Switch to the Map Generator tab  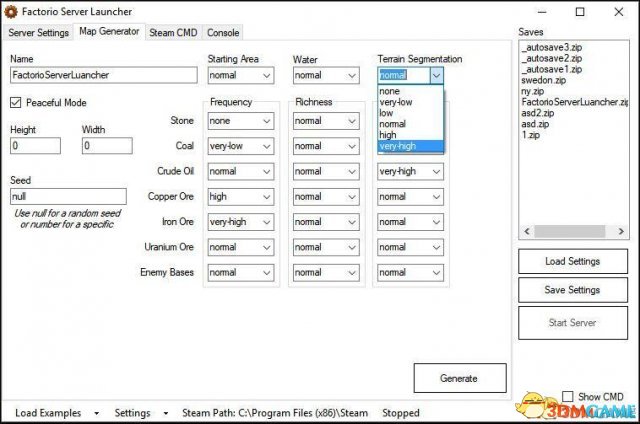click(109, 31)
